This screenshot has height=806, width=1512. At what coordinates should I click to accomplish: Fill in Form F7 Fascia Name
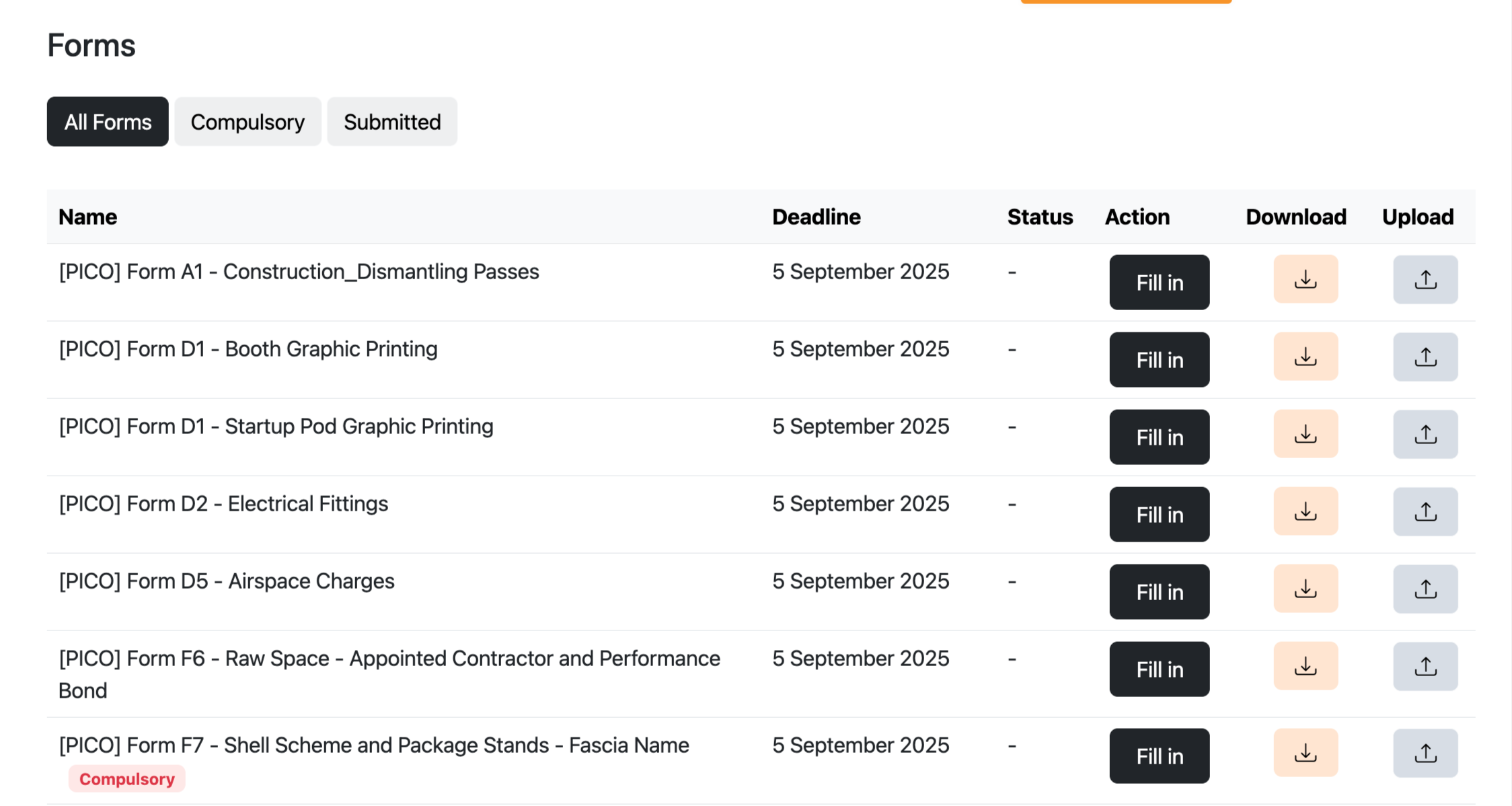tap(1159, 756)
